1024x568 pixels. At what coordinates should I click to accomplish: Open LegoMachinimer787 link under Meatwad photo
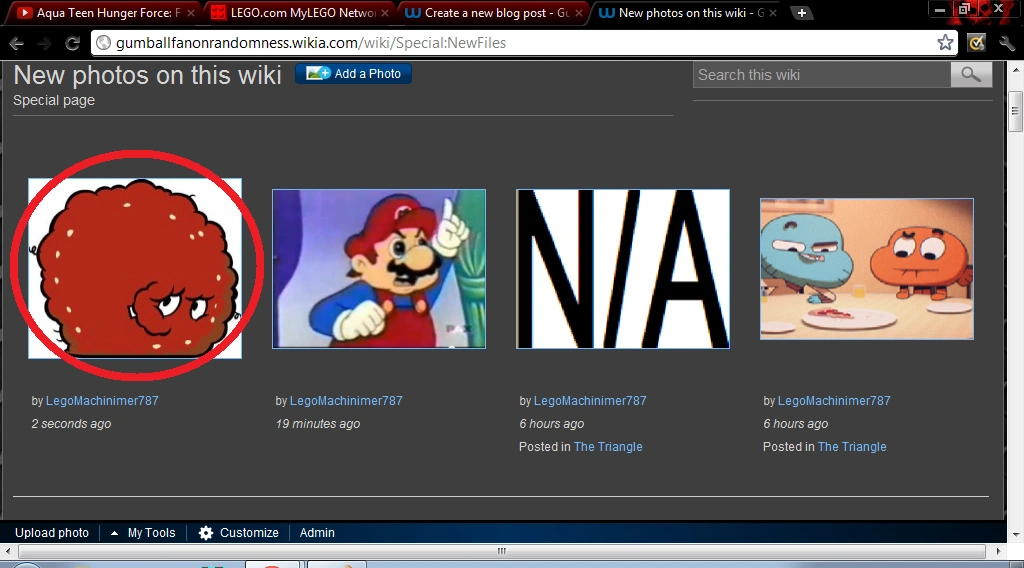click(x=102, y=401)
